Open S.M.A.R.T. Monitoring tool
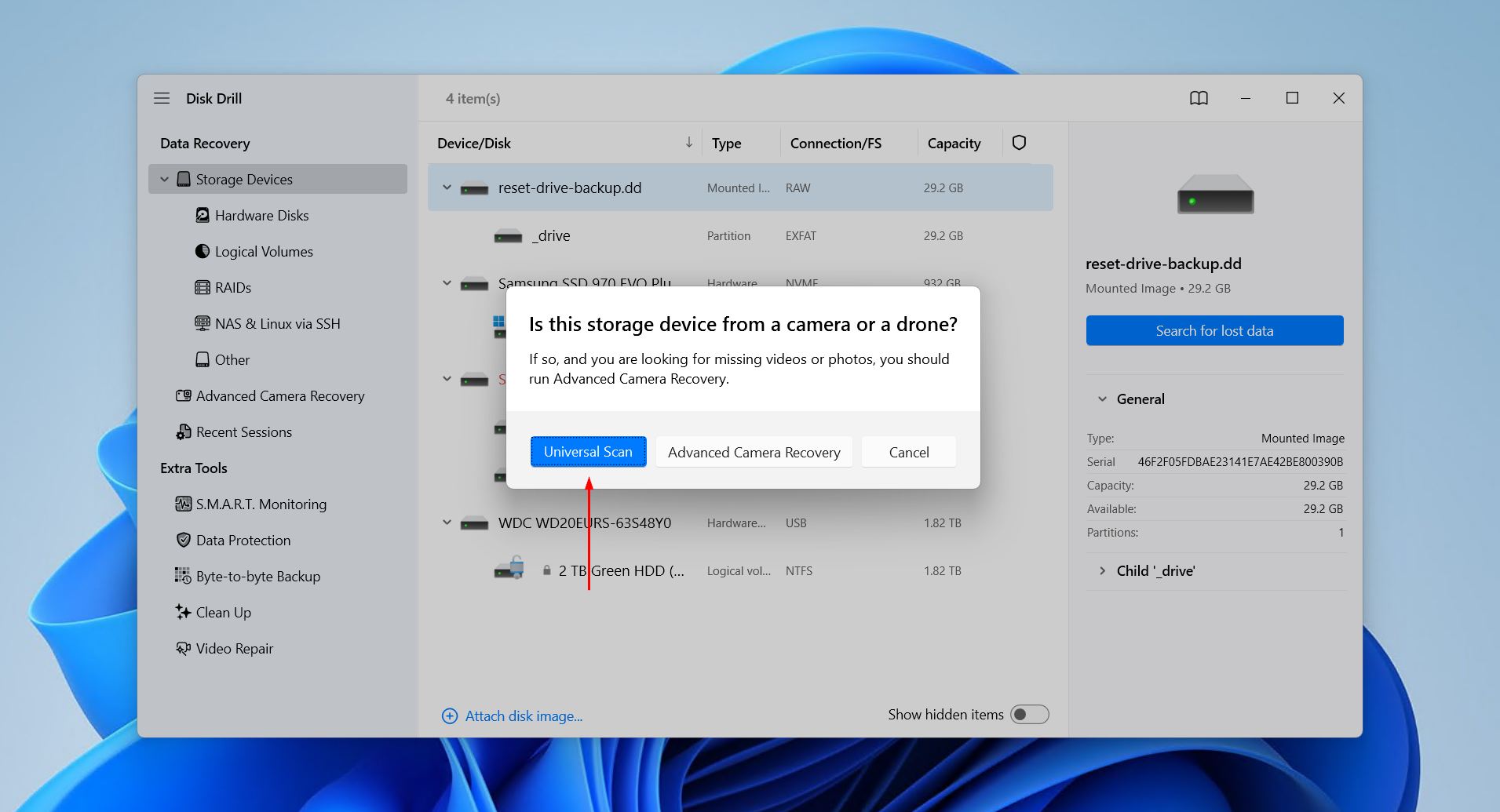Image resolution: width=1500 pixels, height=812 pixels. click(261, 504)
